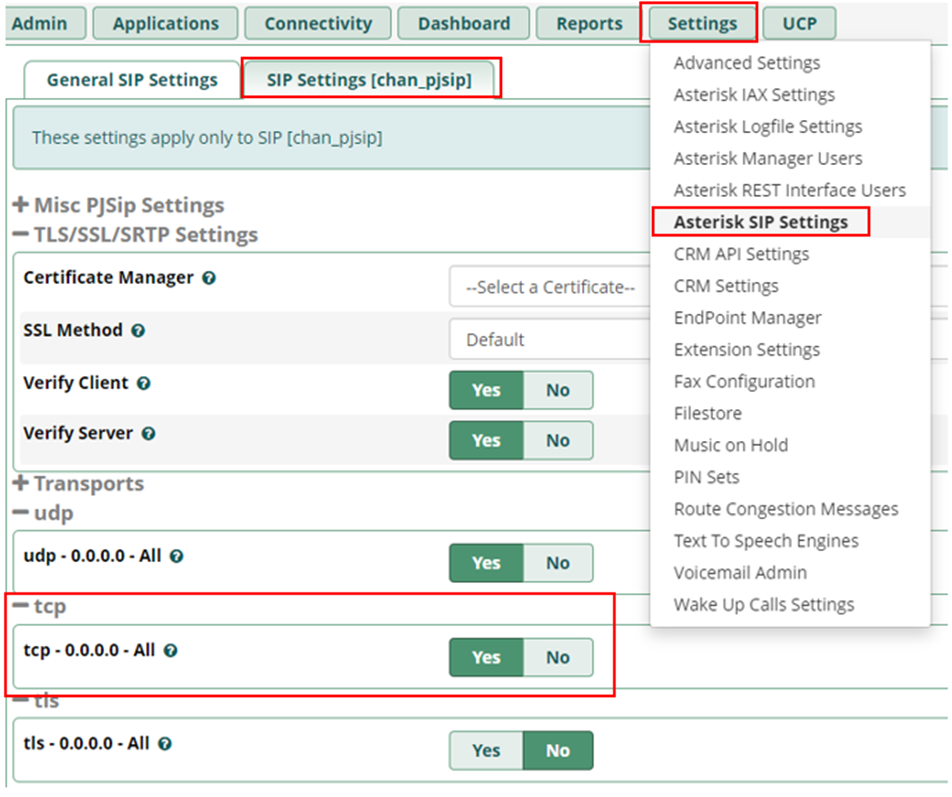Open the SSL Method Default dropdown
This screenshot has height=797, width=952.
click(x=549, y=339)
